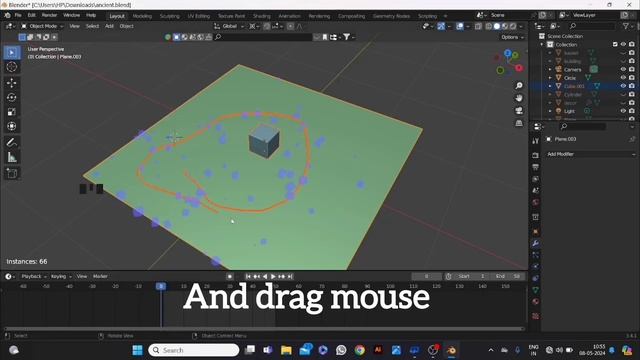Open the Keying dropdown in timeline

click(61, 276)
